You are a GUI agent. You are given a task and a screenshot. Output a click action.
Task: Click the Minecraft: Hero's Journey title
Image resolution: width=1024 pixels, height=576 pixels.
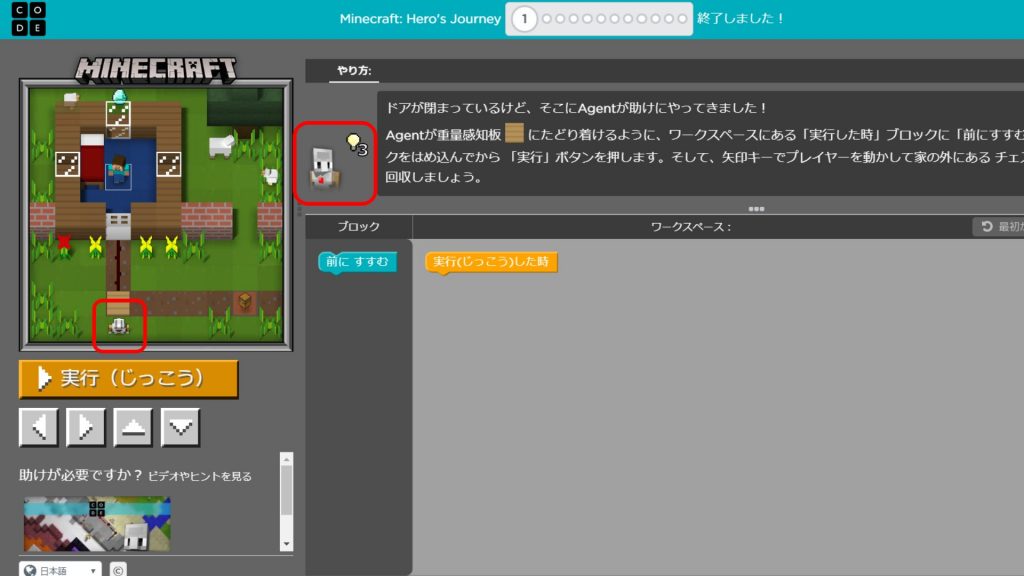click(x=420, y=19)
